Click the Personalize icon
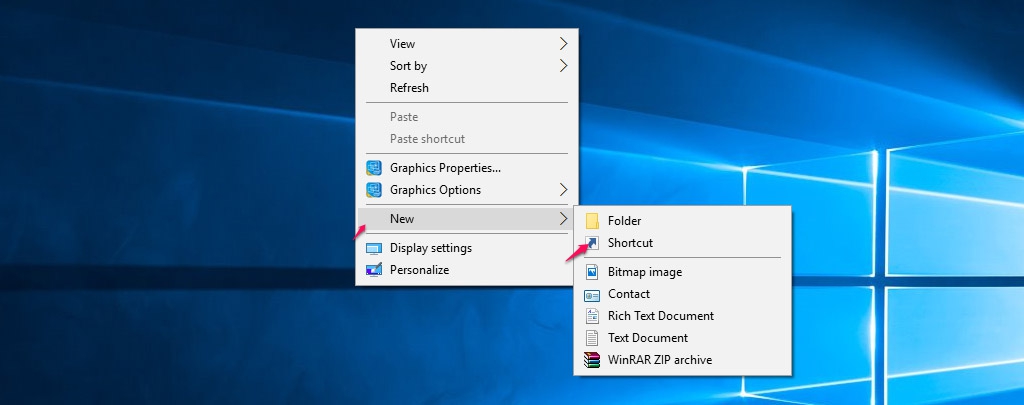Screen dimensions: 1024x405 (374, 270)
